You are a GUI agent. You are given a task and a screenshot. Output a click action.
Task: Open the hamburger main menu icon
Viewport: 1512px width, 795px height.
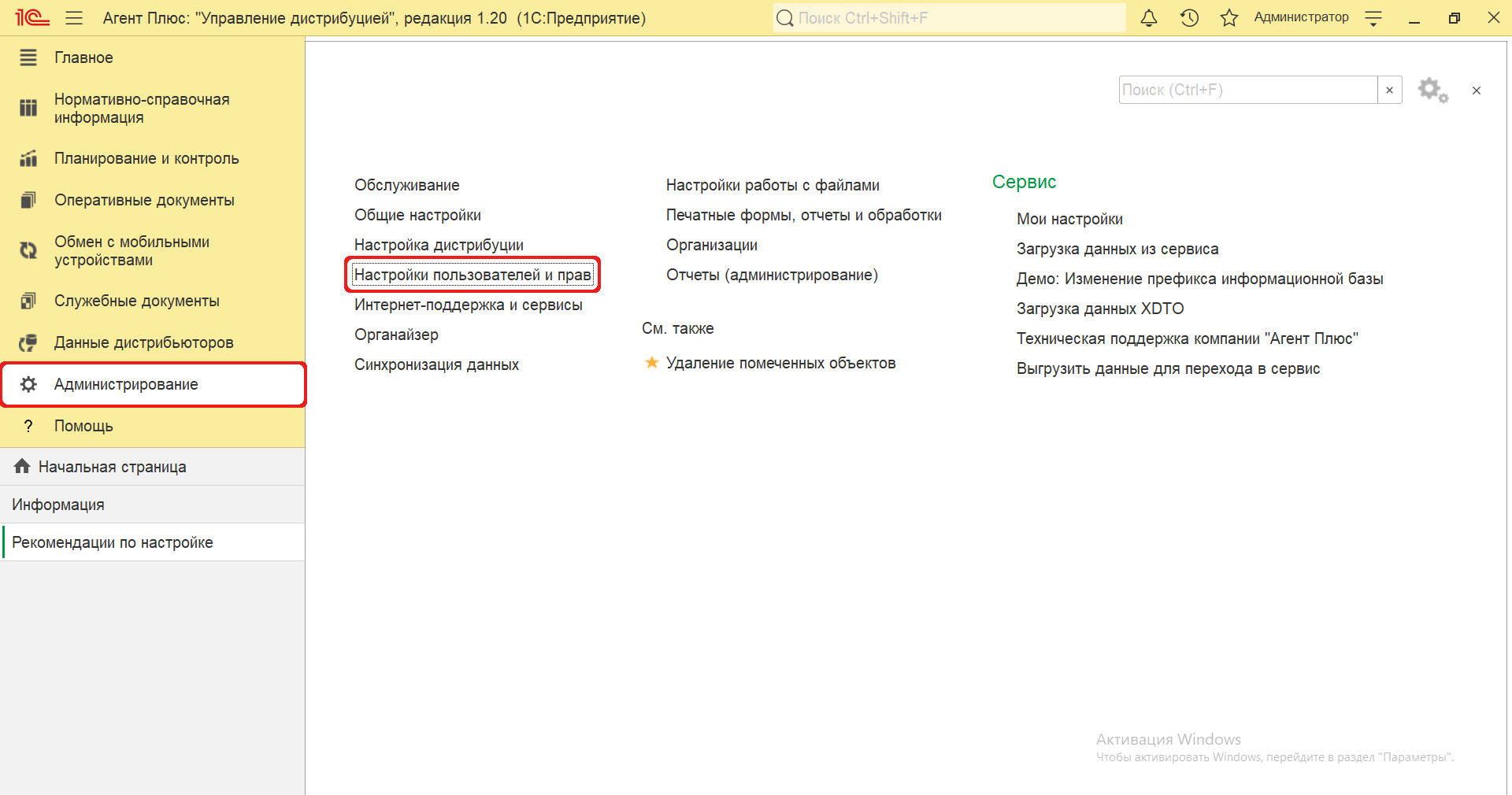pyautogui.click(x=74, y=18)
